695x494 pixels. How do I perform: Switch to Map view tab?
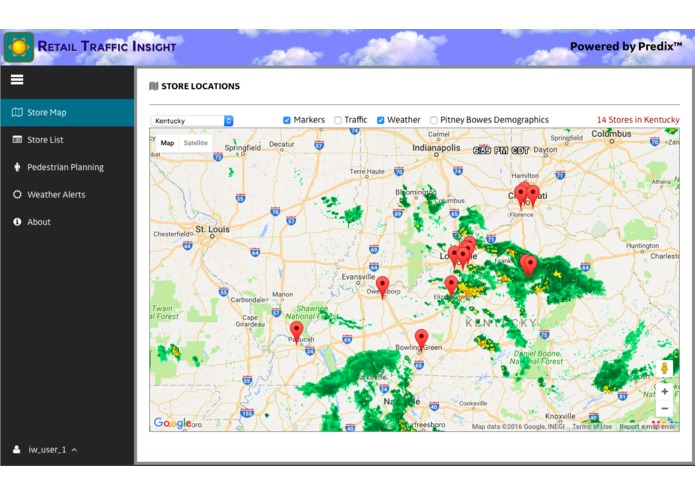(x=167, y=143)
